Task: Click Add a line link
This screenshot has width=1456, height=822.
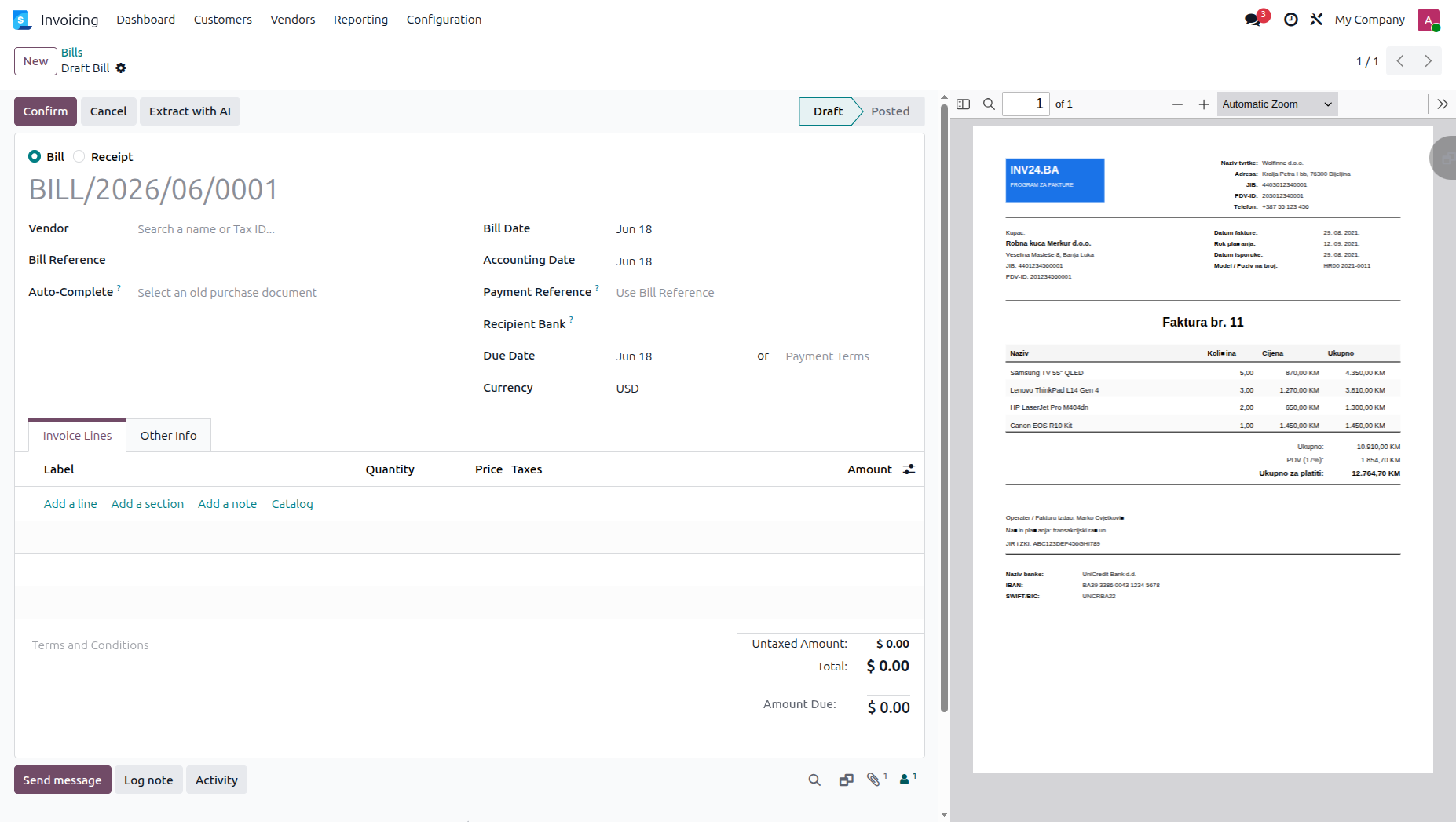Action: point(71,504)
